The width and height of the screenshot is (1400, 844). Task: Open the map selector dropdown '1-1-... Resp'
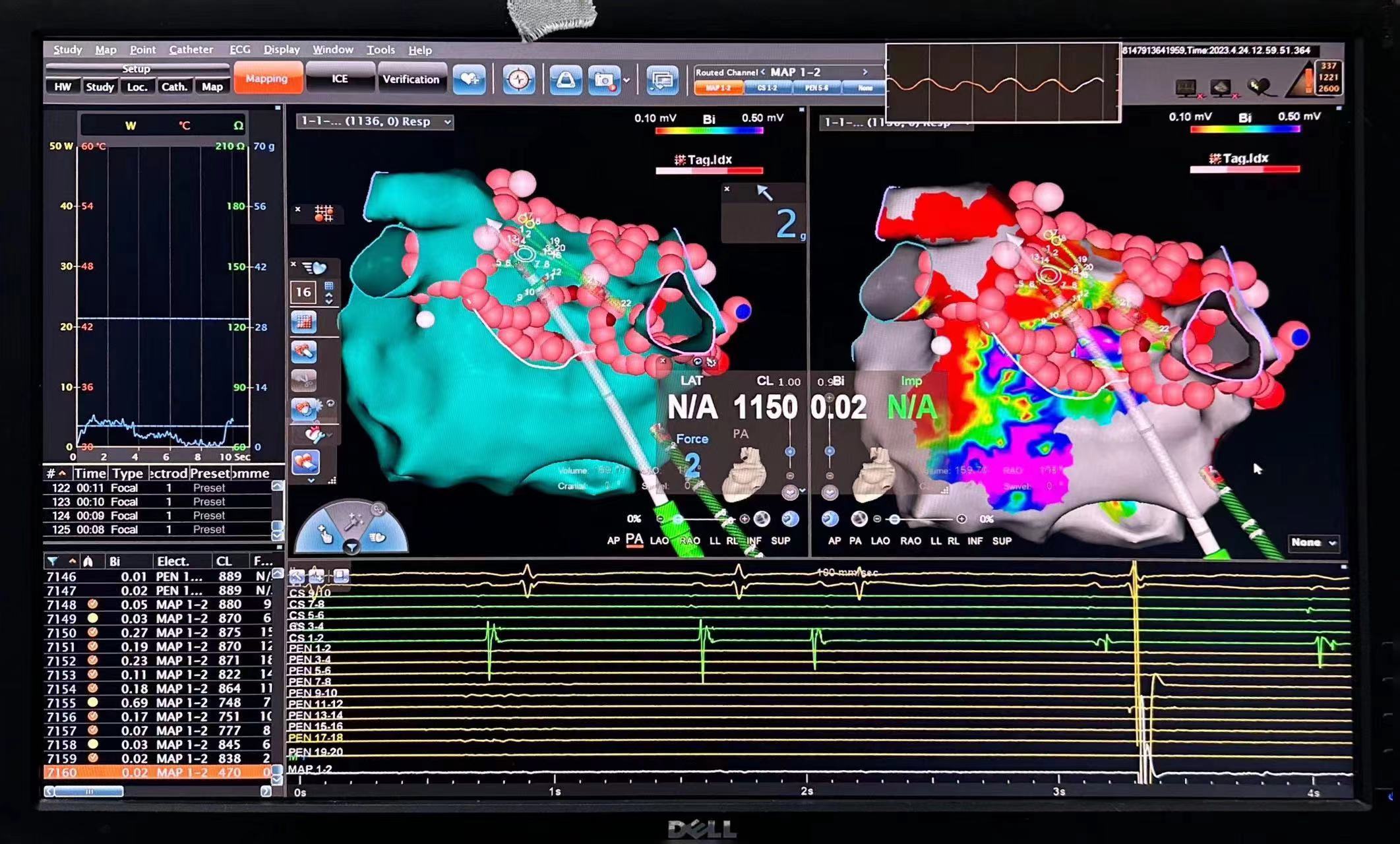point(375,121)
